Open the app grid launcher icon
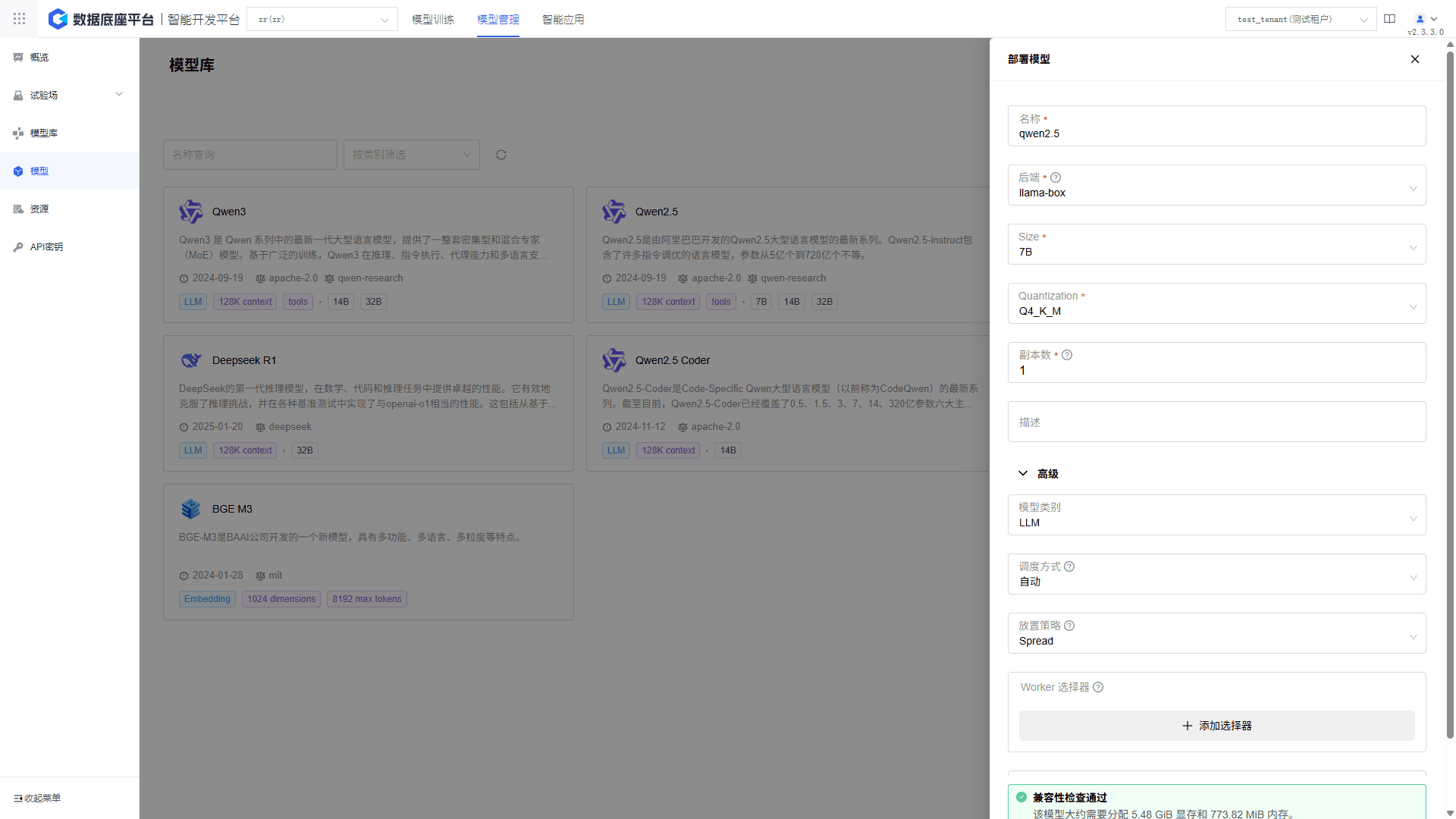Image resolution: width=1456 pixels, height=819 pixels. coord(19,19)
